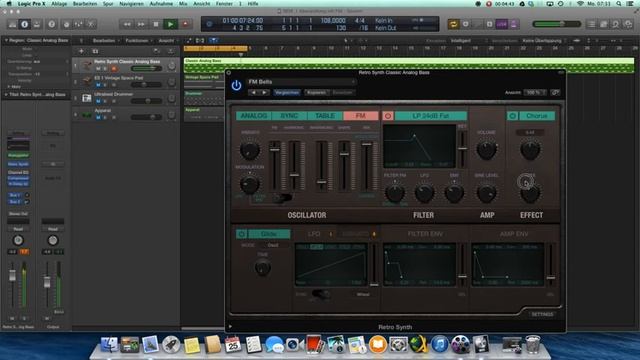Image resolution: width=640 pixels, height=360 pixels.
Task: Select the ANALOG oscillator tab
Action: (x=253, y=116)
